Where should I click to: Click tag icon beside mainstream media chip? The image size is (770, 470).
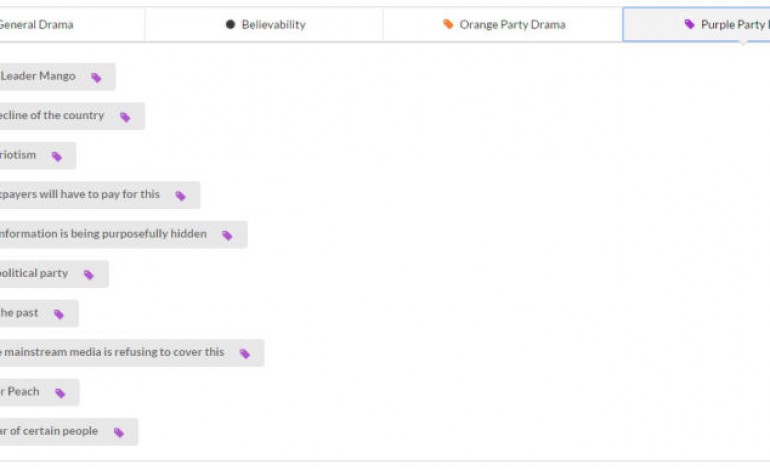(x=245, y=353)
